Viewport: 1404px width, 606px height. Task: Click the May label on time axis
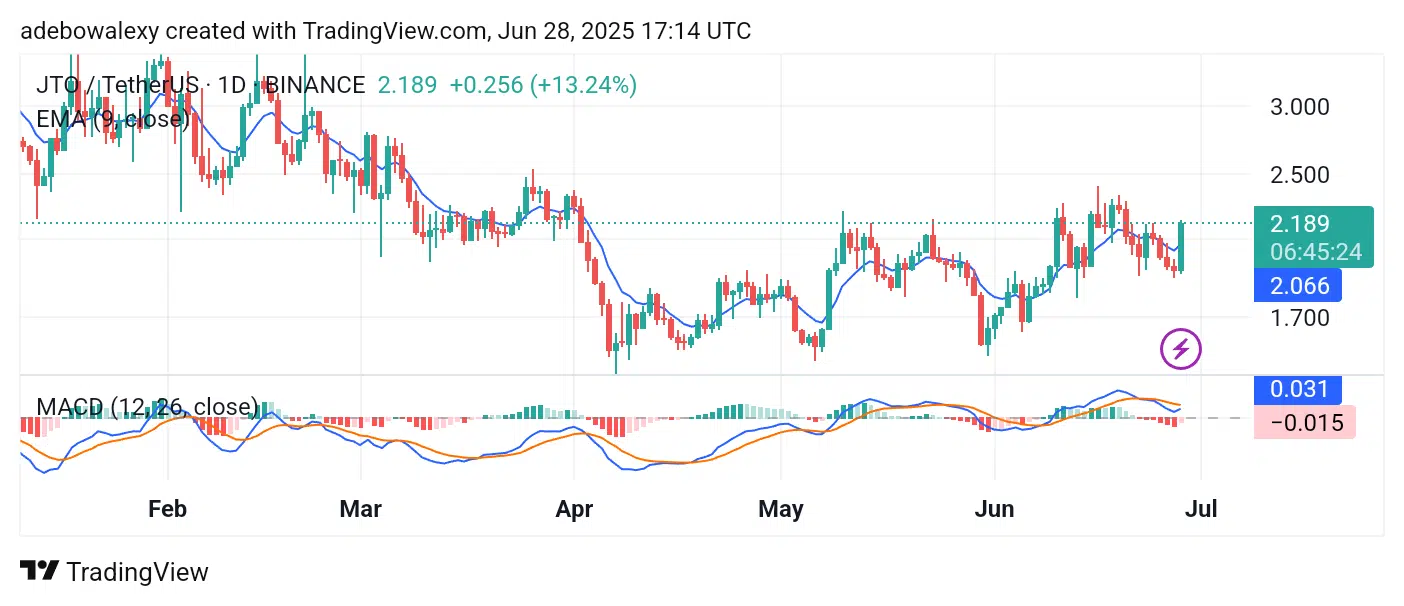click(x=781, y=509)
